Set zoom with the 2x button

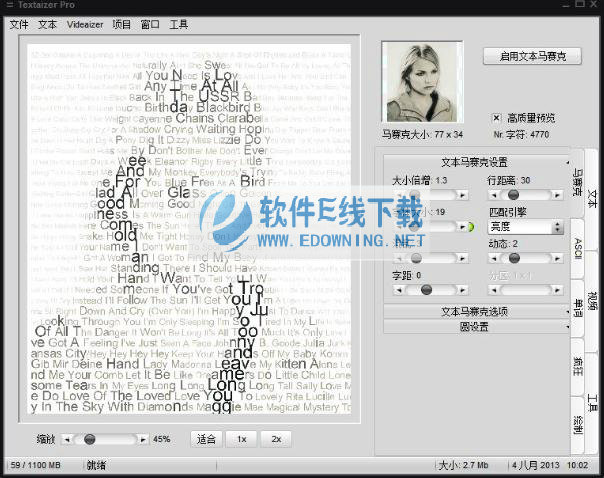[276, 439]
